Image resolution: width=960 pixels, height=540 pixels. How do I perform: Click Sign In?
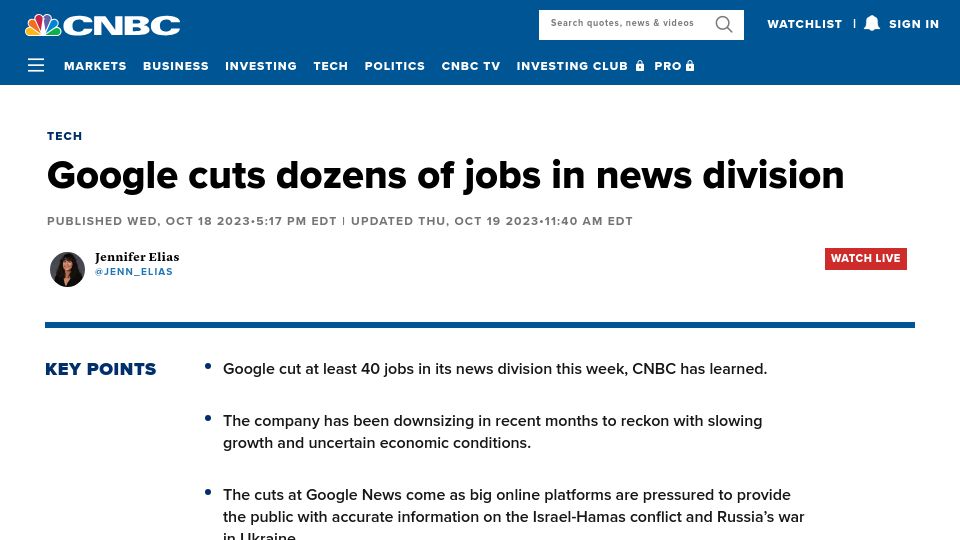coord(913,24)
